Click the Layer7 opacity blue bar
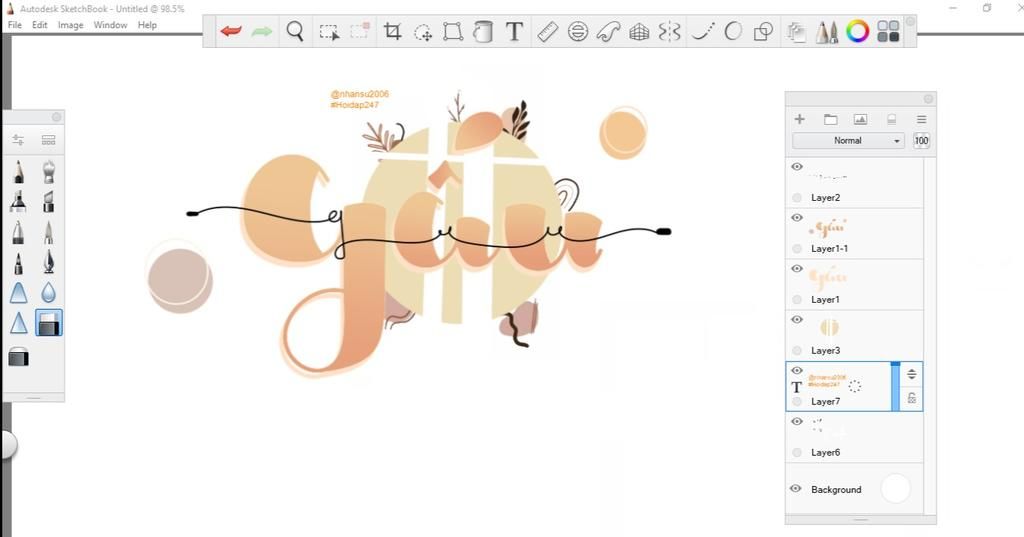 click(x=895, y=387)
